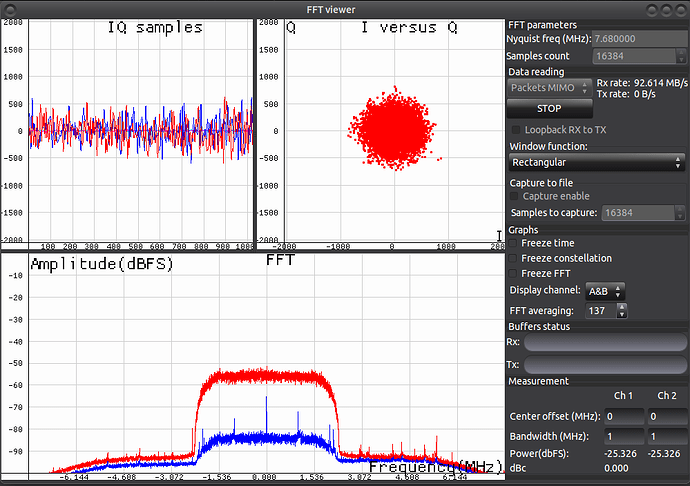Viewport: 690px width, 486px height.
Task: Click Ch 1 Bandwidth input field
Action: click(x=623, y=437)
